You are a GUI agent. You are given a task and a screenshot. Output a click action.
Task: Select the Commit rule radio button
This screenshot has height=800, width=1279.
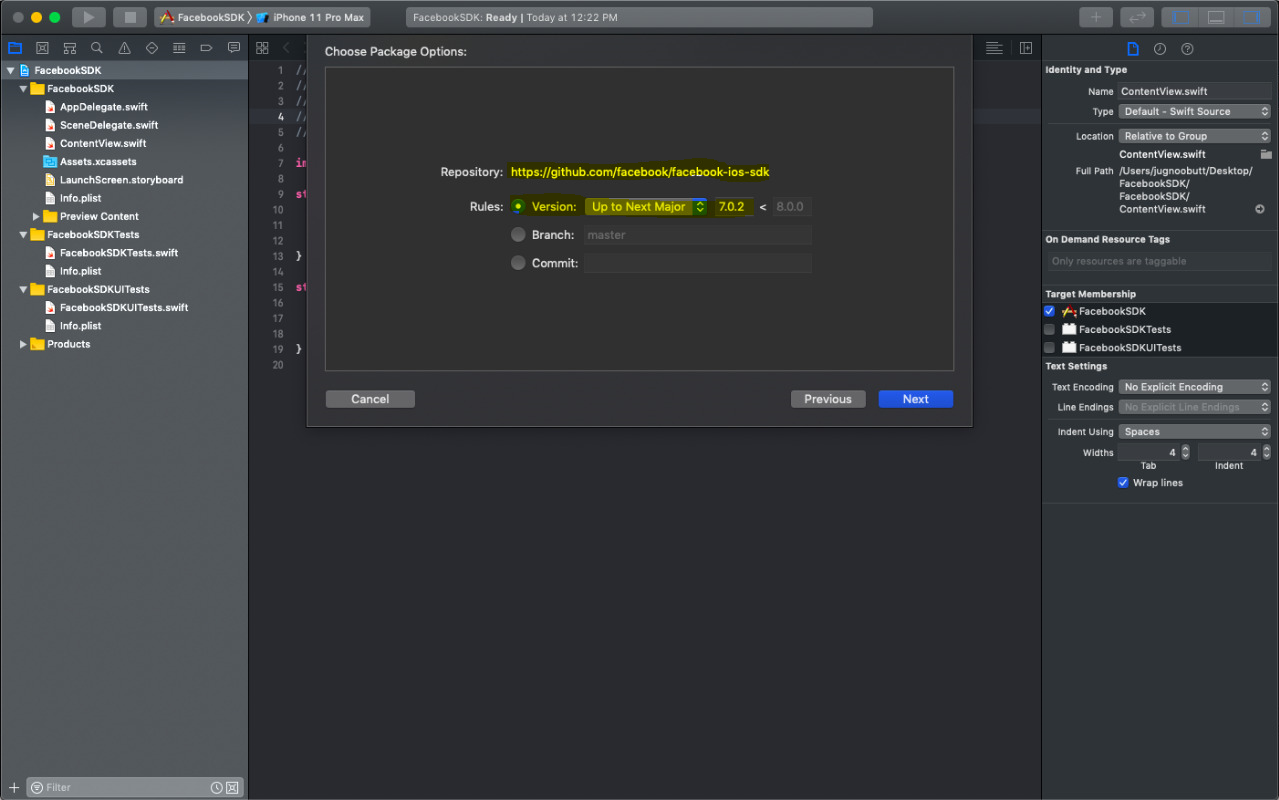[518, 263]
